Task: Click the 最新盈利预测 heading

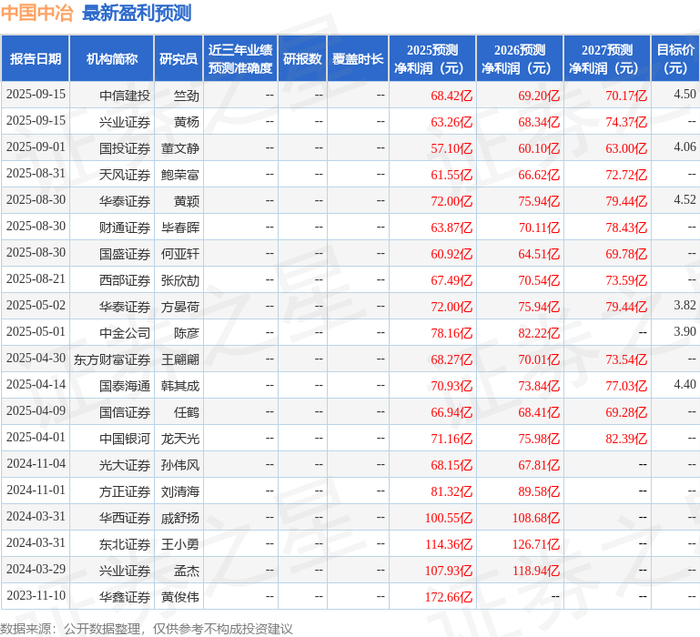Action: [137, 13]
